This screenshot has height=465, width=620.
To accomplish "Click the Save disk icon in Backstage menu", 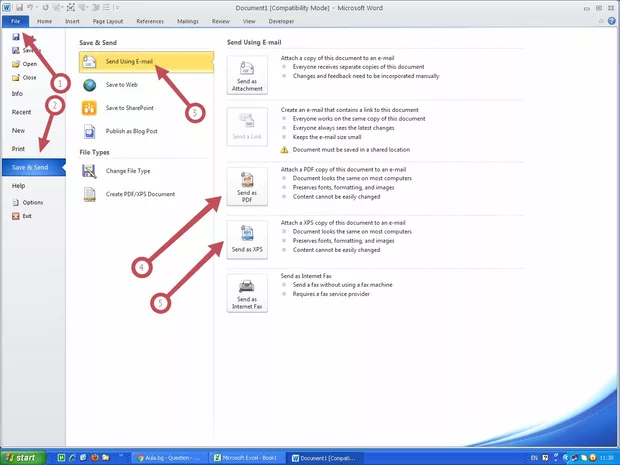I will pos(16,37).
